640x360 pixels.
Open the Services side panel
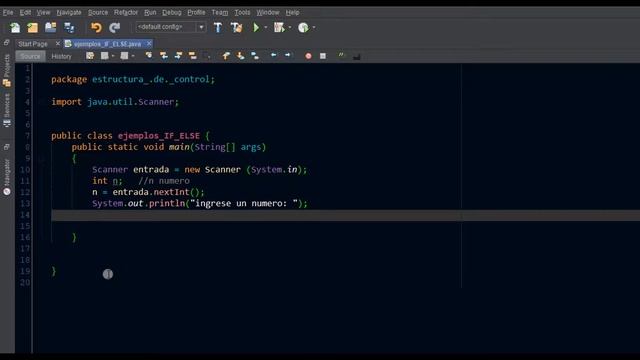click(7, 111)
